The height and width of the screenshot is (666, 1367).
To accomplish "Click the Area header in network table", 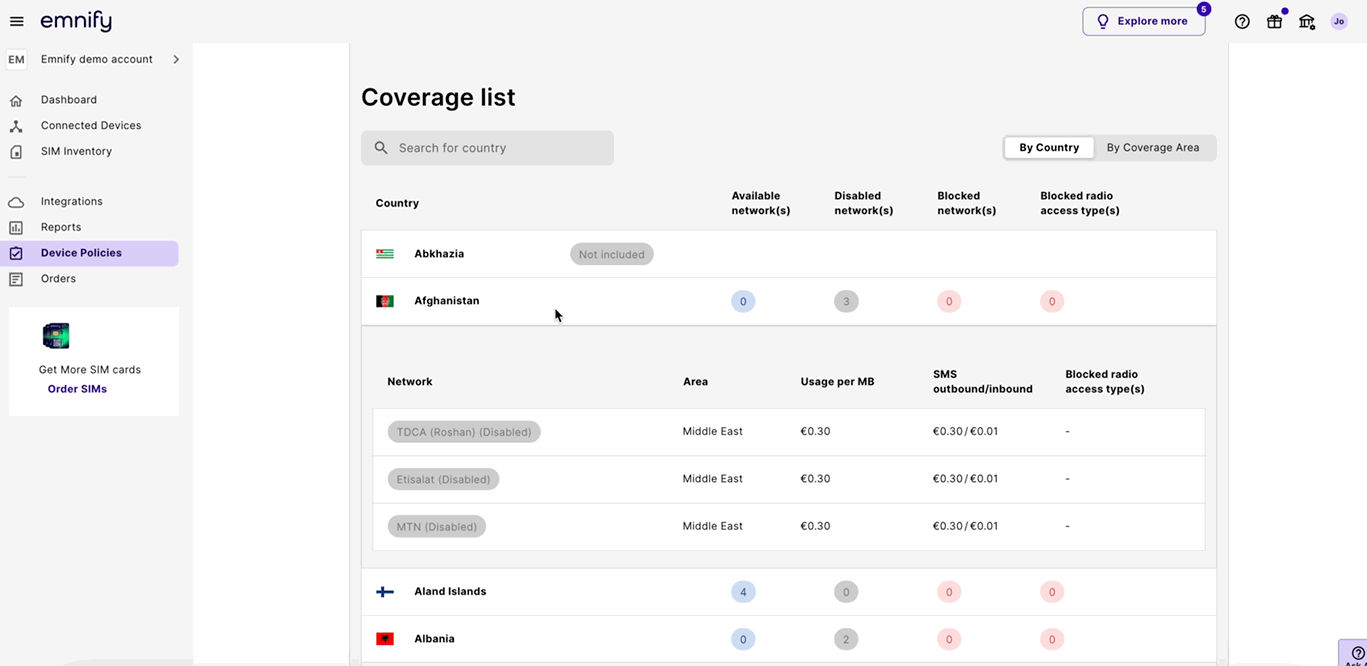I will pos(695,382).
